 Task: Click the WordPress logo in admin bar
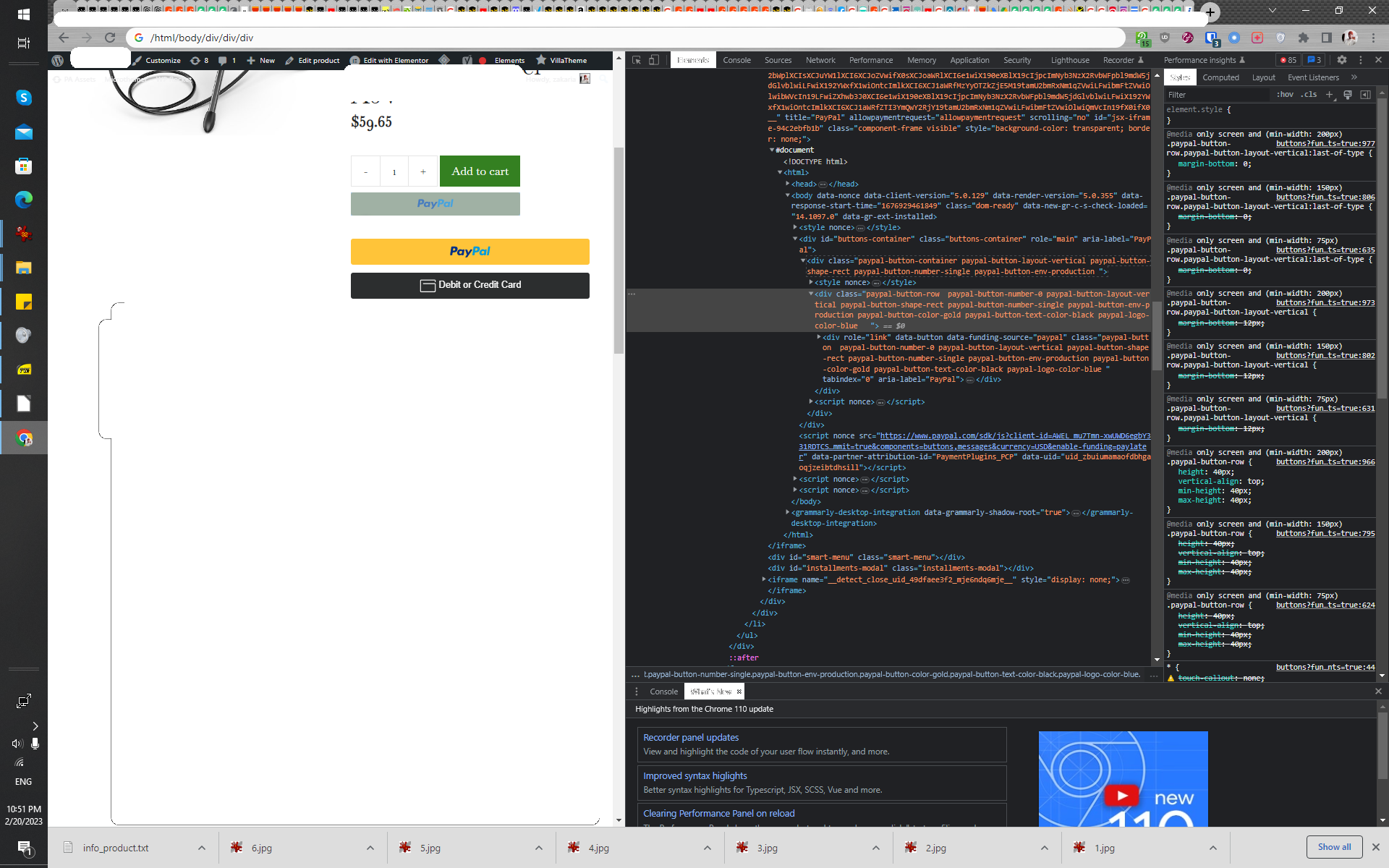click(58, 60)
